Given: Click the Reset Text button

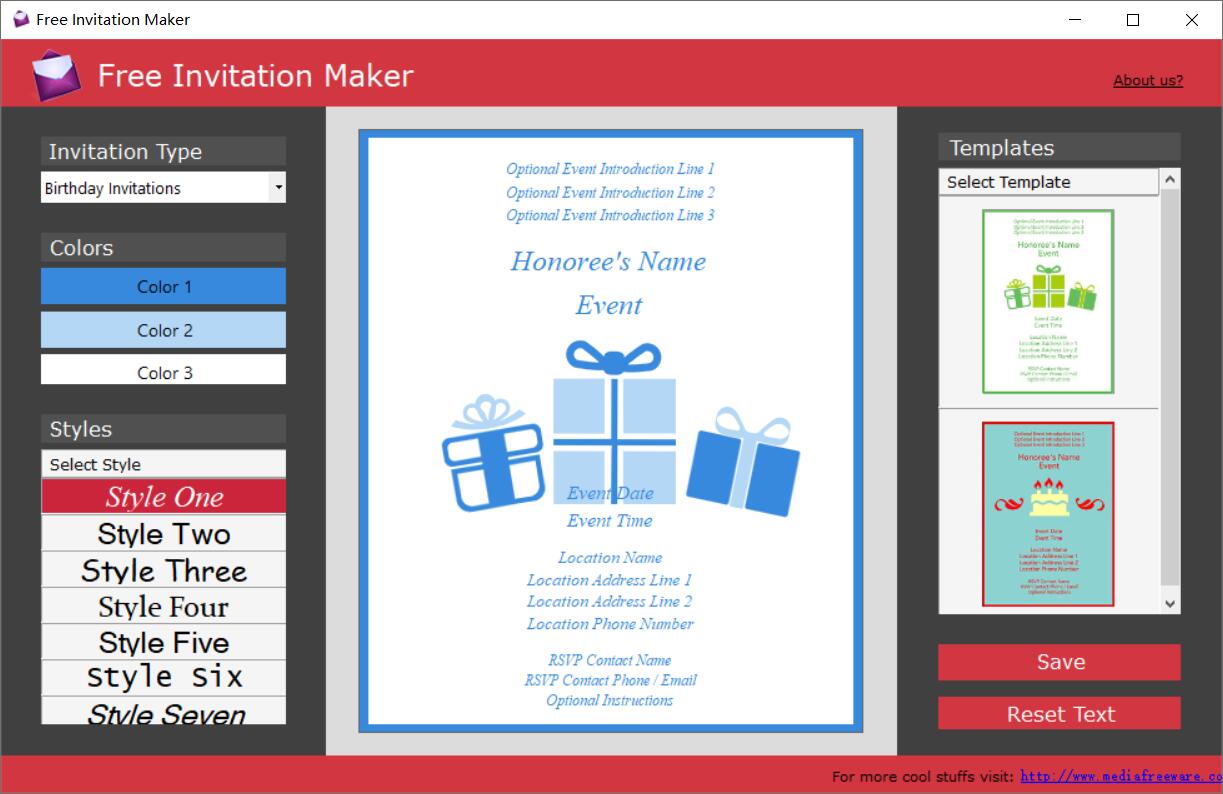Looking at the screenshot, I should click(x=1059, y=714).
